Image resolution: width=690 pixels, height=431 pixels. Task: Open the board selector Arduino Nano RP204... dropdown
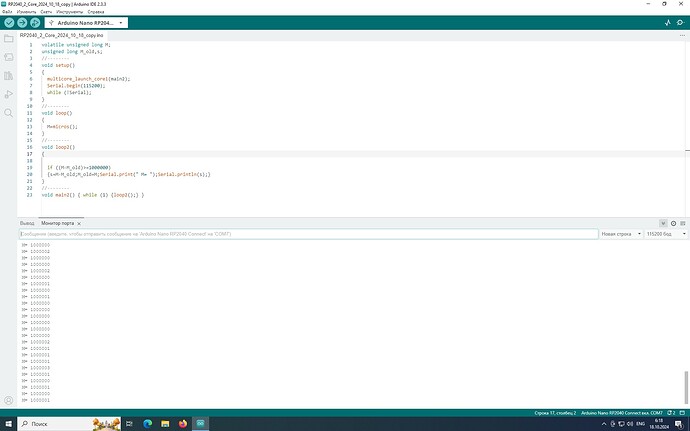click(86, 22)
